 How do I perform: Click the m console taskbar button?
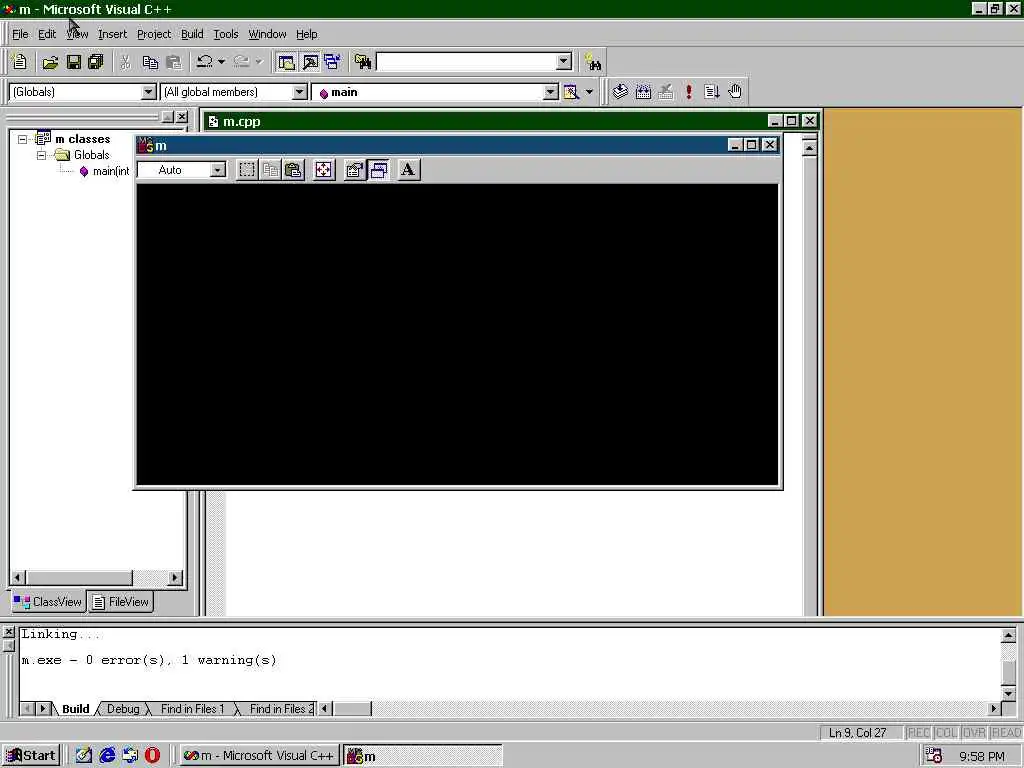tap(423, 756)
